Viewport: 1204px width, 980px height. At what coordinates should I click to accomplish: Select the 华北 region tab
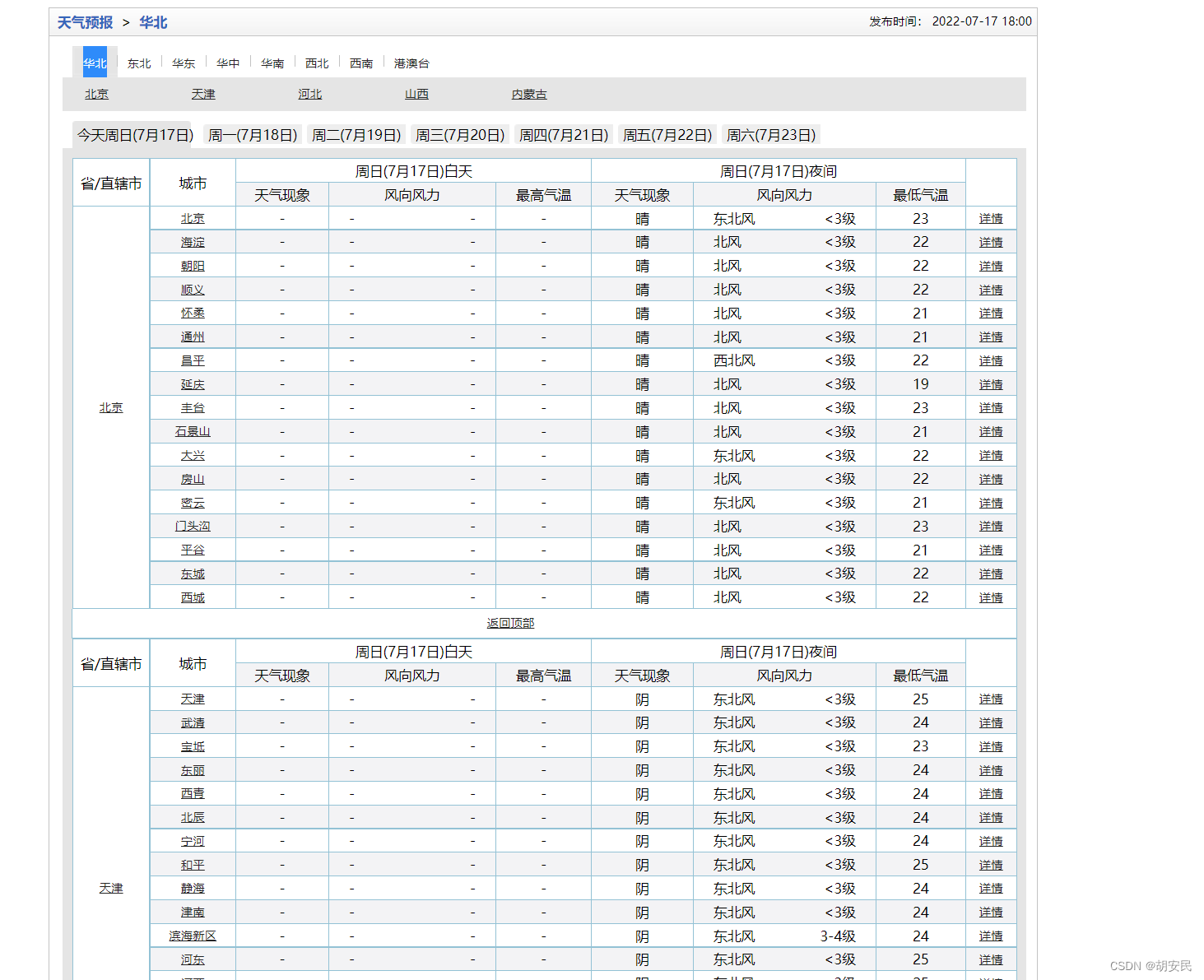click(95, 63)
